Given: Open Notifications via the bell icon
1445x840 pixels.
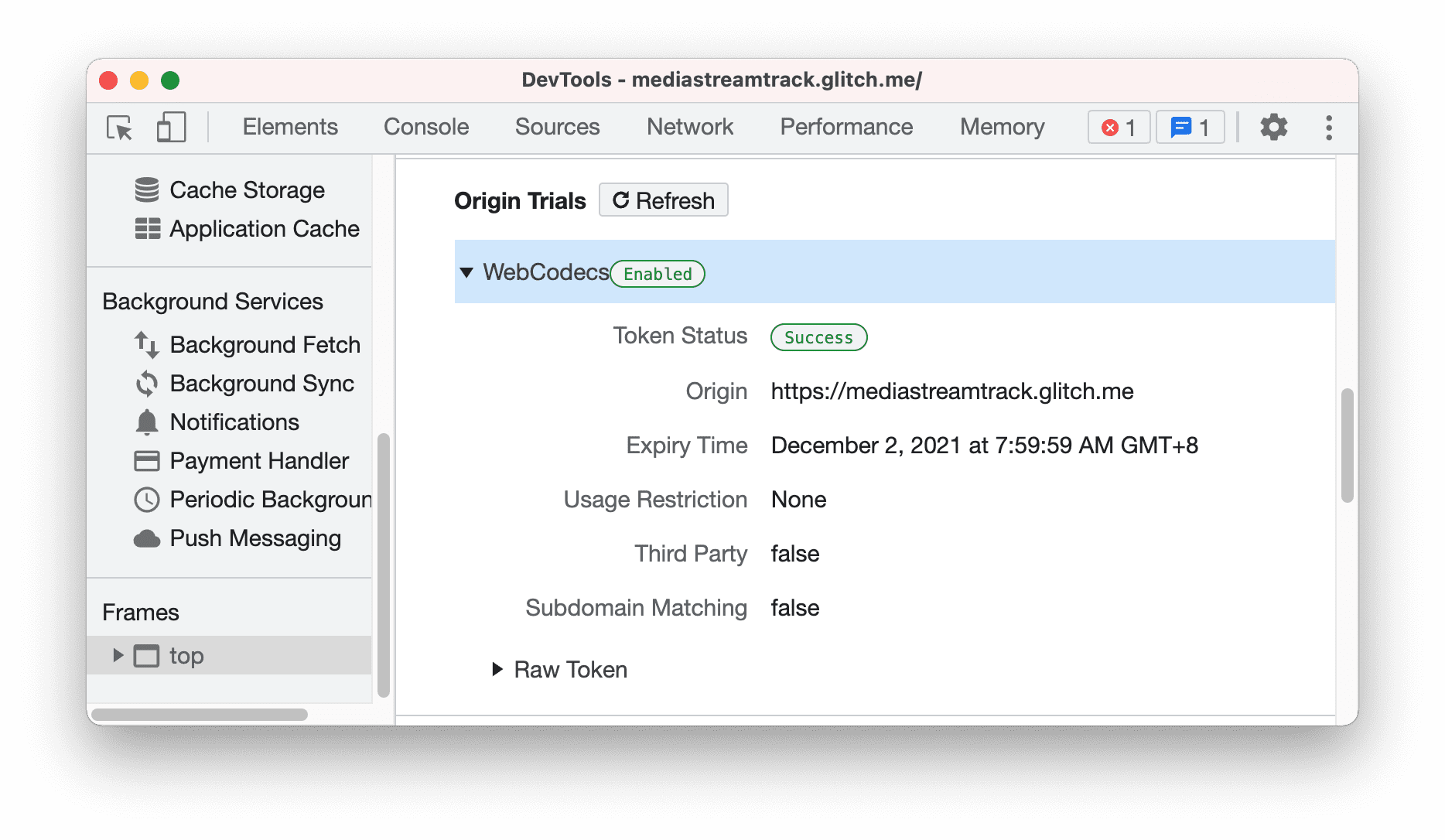Looking at the screenshot, I should pyautogui.click(x=147, y=422).
